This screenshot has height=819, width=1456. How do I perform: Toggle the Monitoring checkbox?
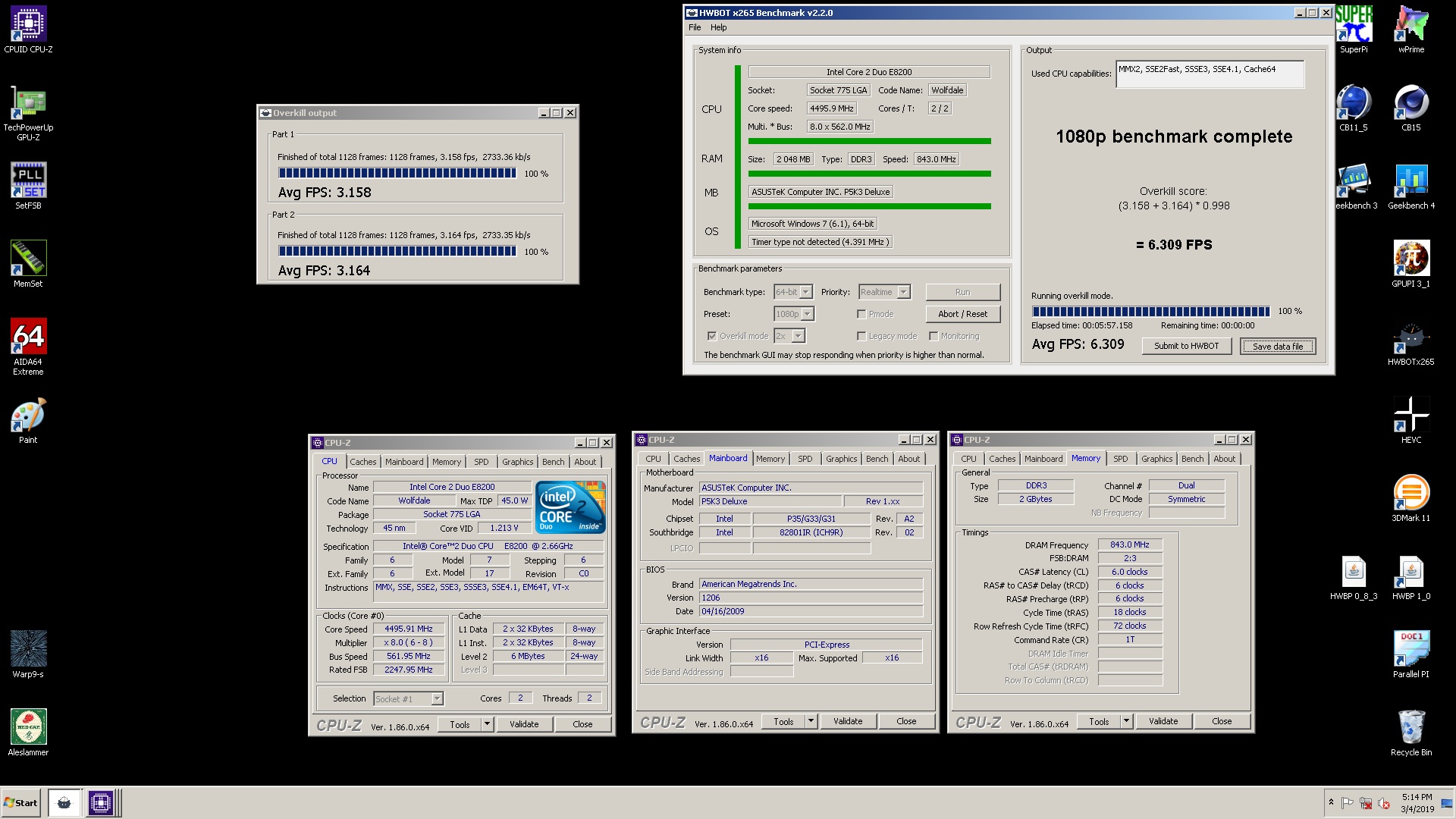point(934,336)
